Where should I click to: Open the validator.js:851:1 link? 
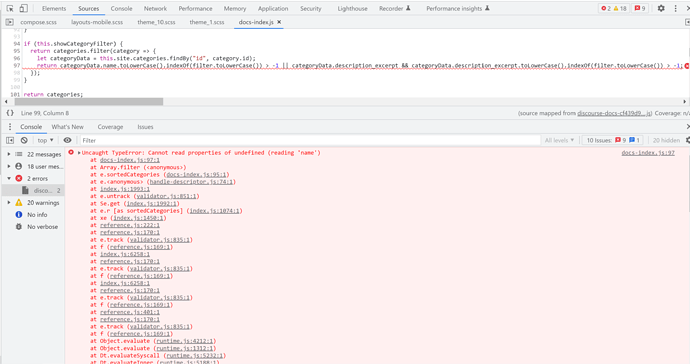[167, 196]
